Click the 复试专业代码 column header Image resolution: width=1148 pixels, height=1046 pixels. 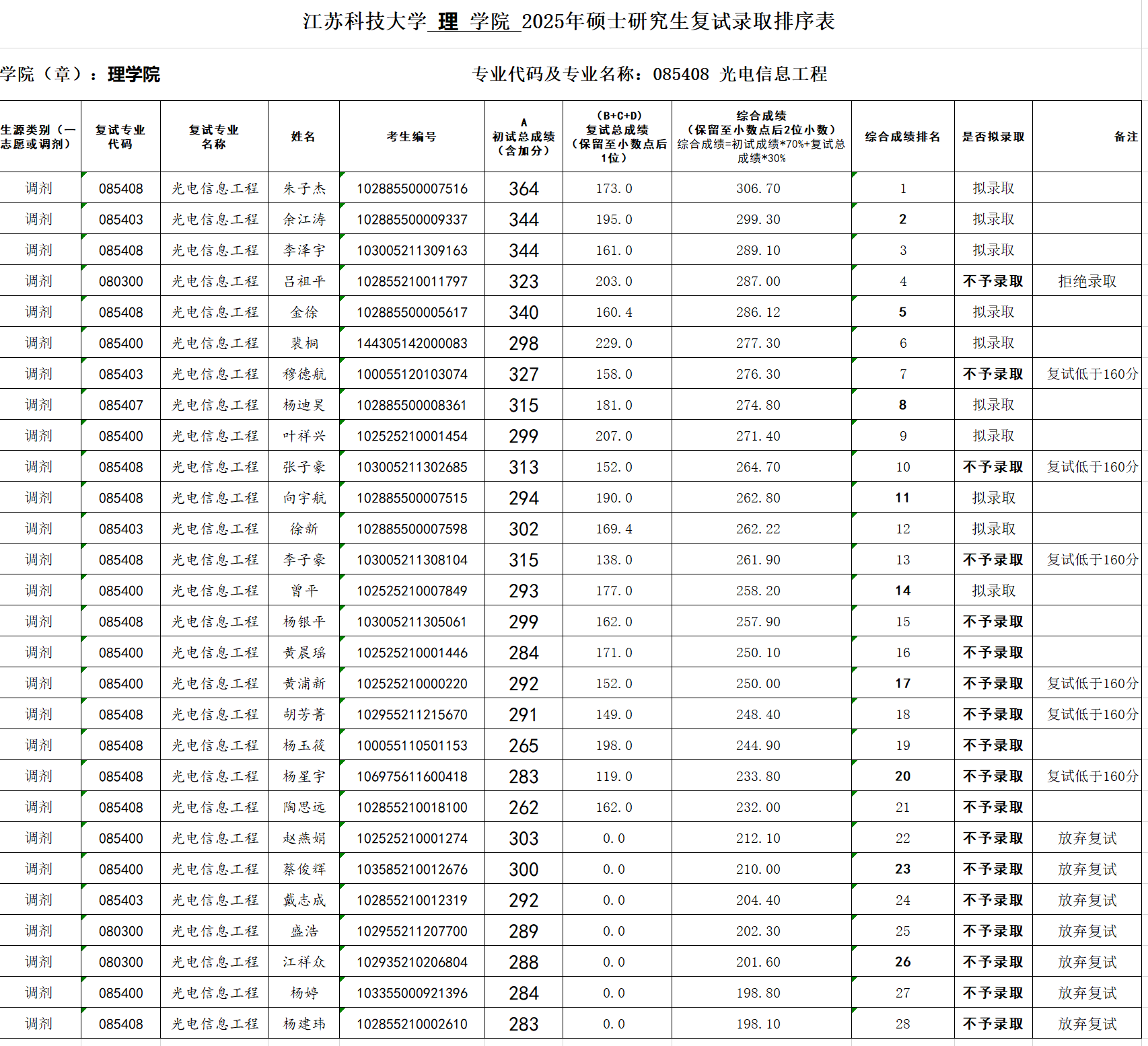(120, 137)
